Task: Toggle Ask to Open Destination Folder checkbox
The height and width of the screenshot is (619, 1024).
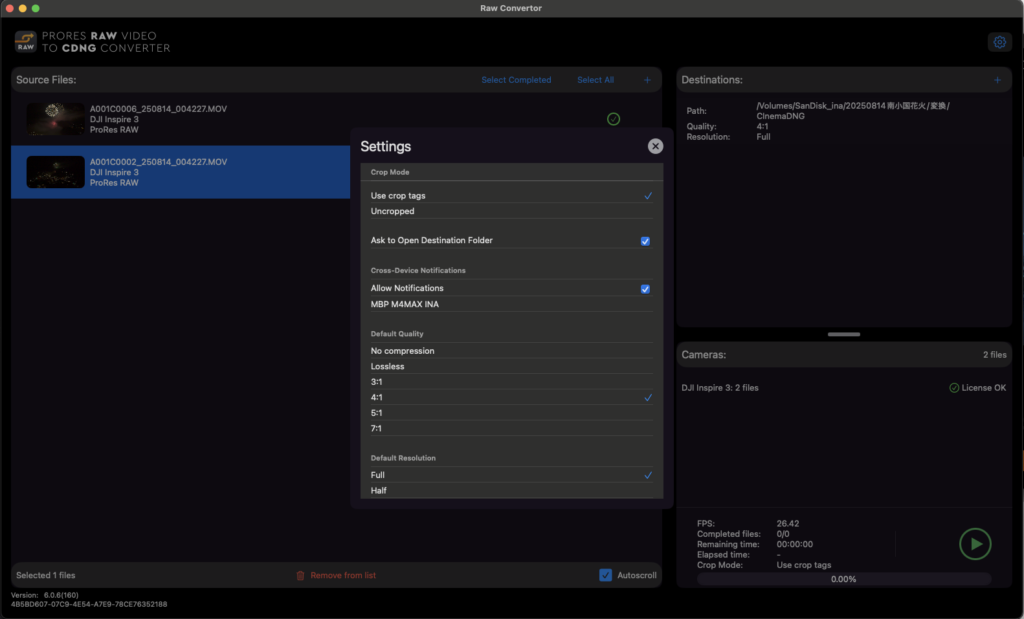Action: (x=645, y=241)
